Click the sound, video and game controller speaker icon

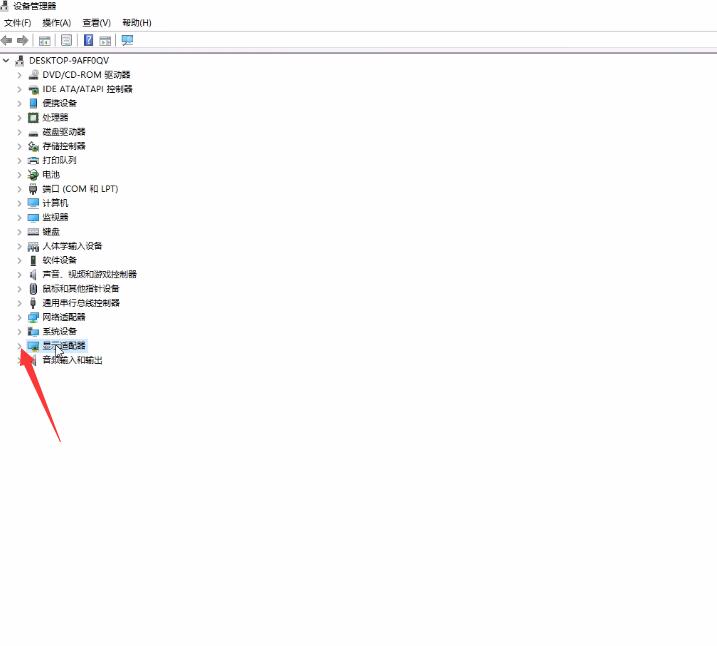pos(33,275)
